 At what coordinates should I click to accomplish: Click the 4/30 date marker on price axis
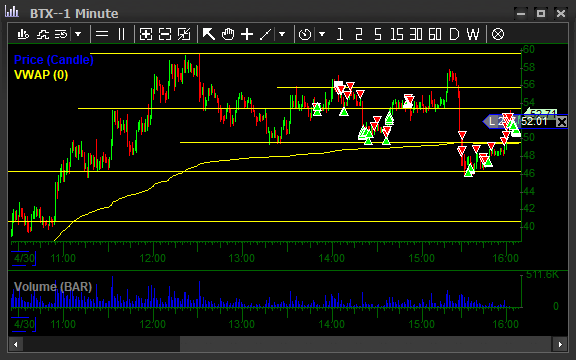pyautogui.click(x=24, y=258)
